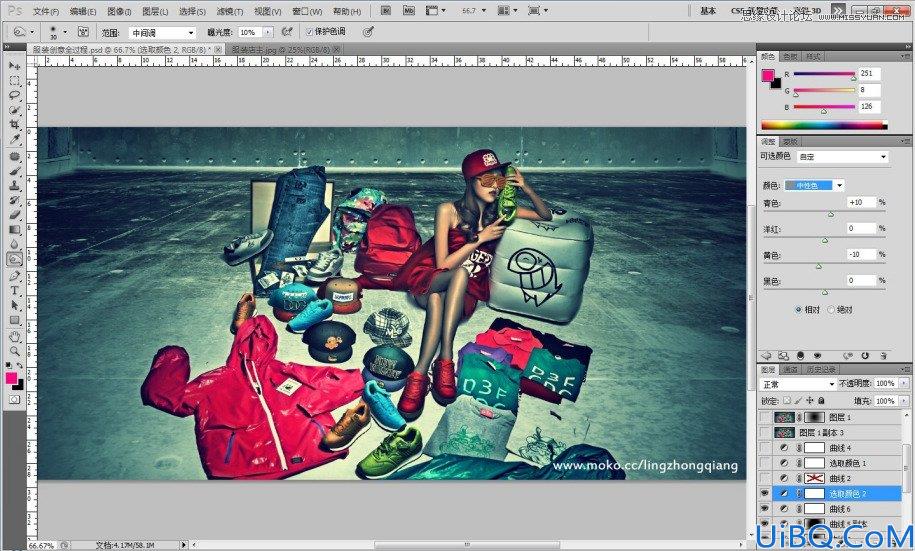Enable lock position icon in Layers panel
915x551 pixels.
[x=810, y=401]
